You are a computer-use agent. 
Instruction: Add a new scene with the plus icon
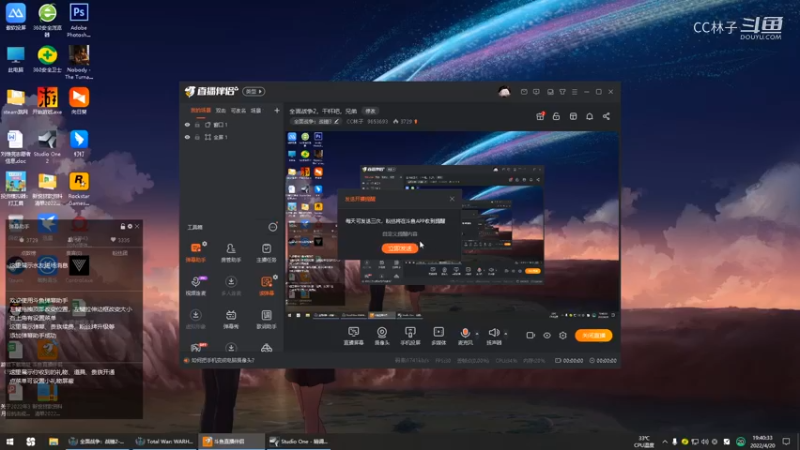click(277, 110)
